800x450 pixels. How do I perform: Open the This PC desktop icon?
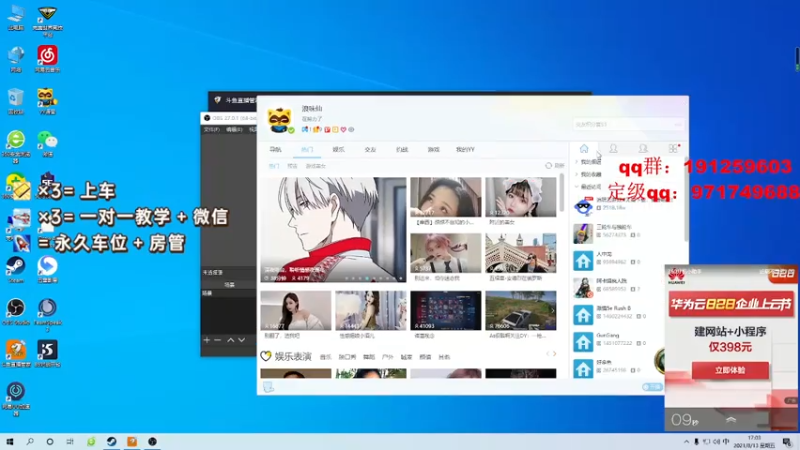(x=16, y=17)
